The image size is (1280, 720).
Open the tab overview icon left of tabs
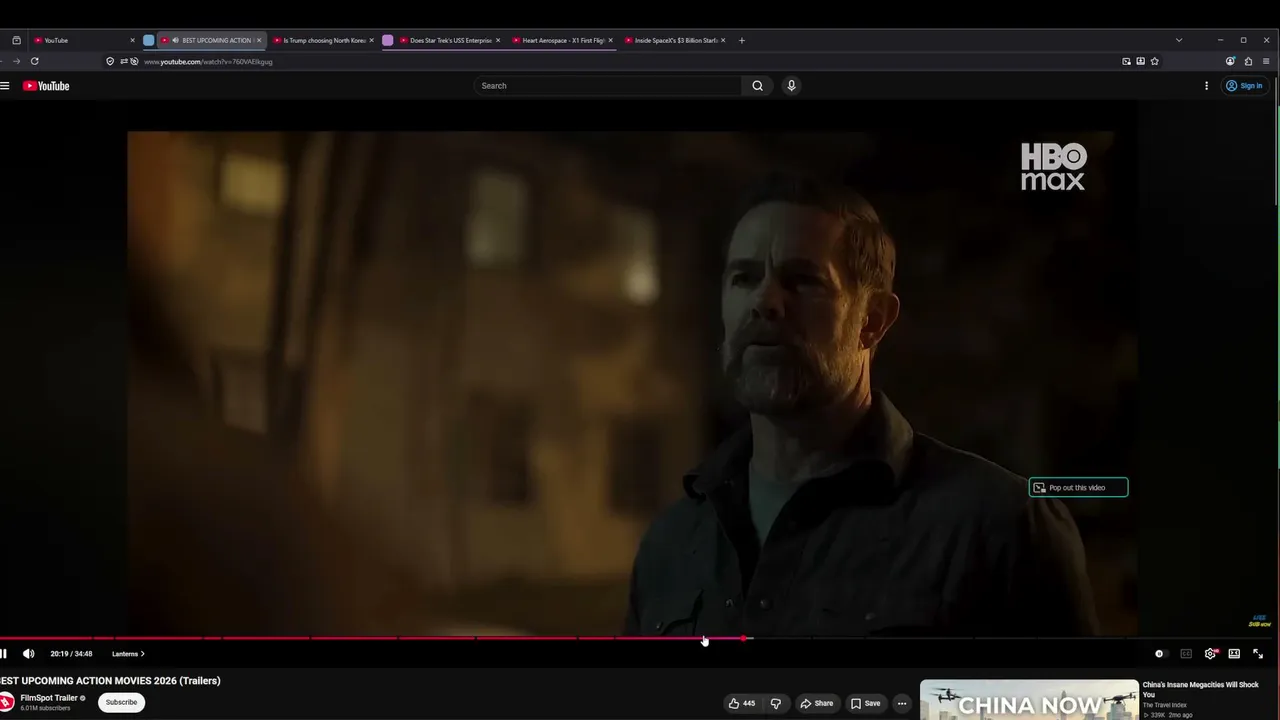(x=16, y=40)
